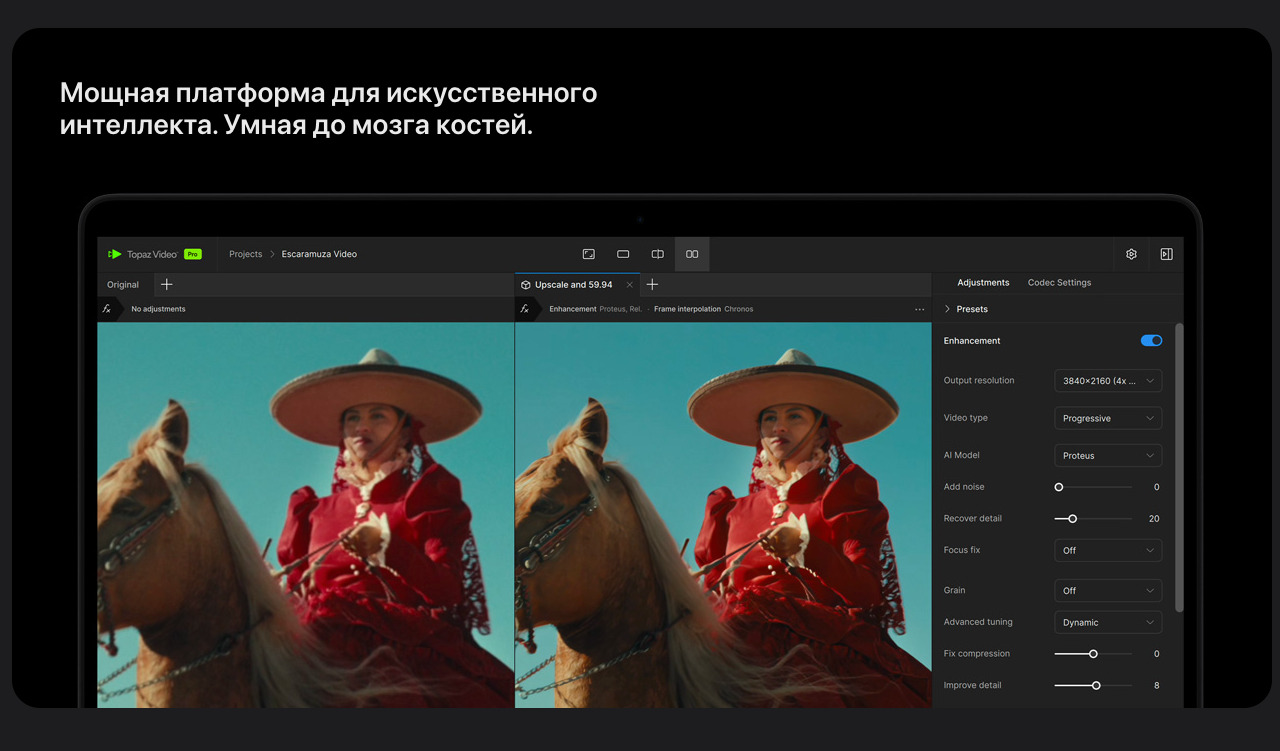Screen dimensions: 1280x751
Task: Switch to single view layout icon
Action: tap(623, 254)
